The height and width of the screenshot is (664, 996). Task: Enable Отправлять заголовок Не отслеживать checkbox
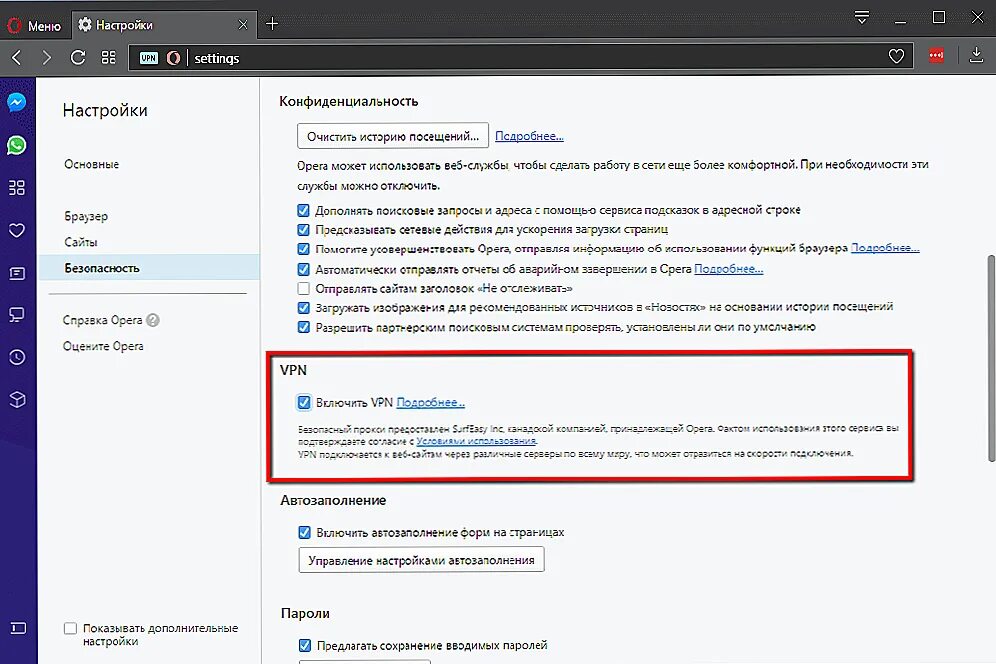pyautogui.click(x=304, y=288)
